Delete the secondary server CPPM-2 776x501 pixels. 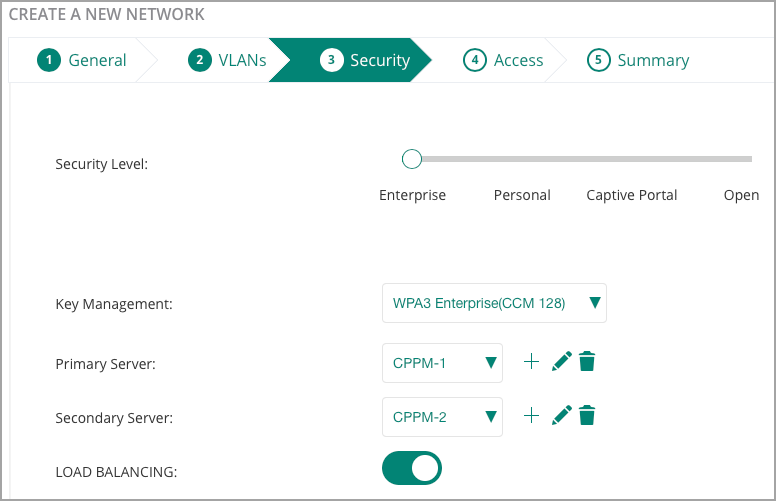[x=587, y=415]
